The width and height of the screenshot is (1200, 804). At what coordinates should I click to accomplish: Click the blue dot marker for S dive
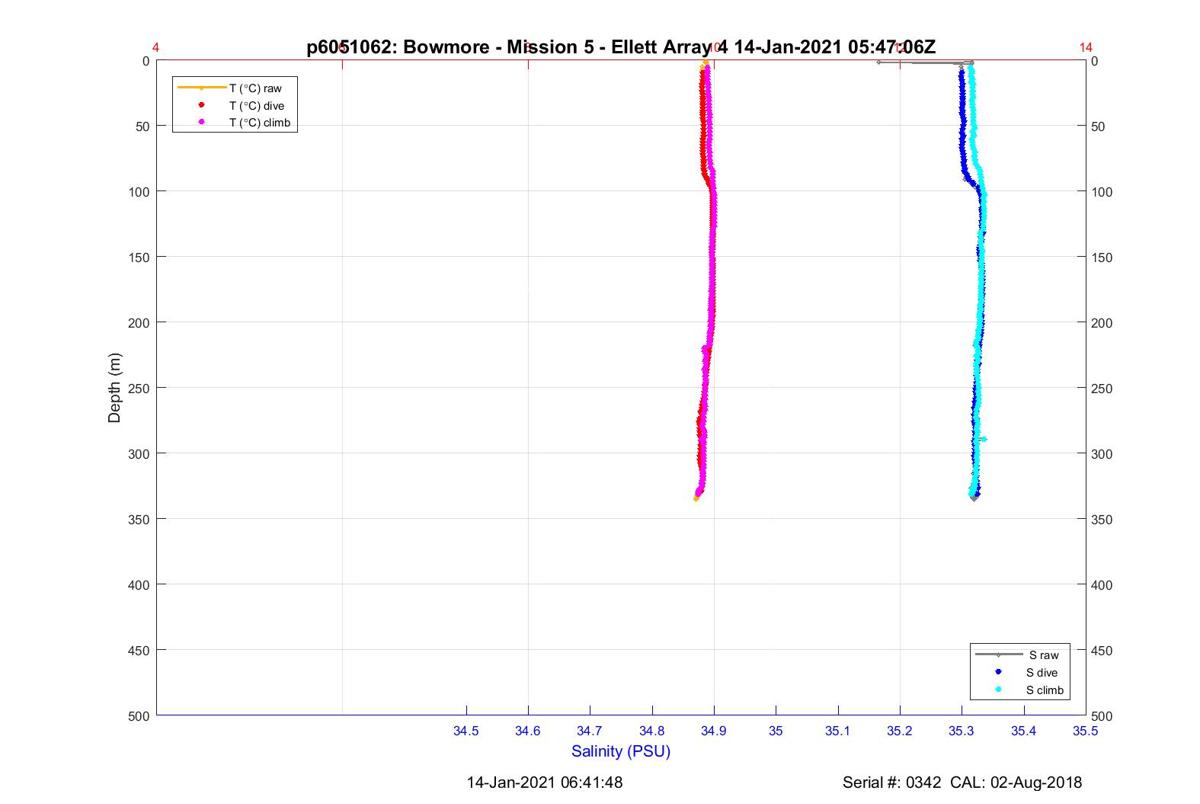[x=999, y=672]
